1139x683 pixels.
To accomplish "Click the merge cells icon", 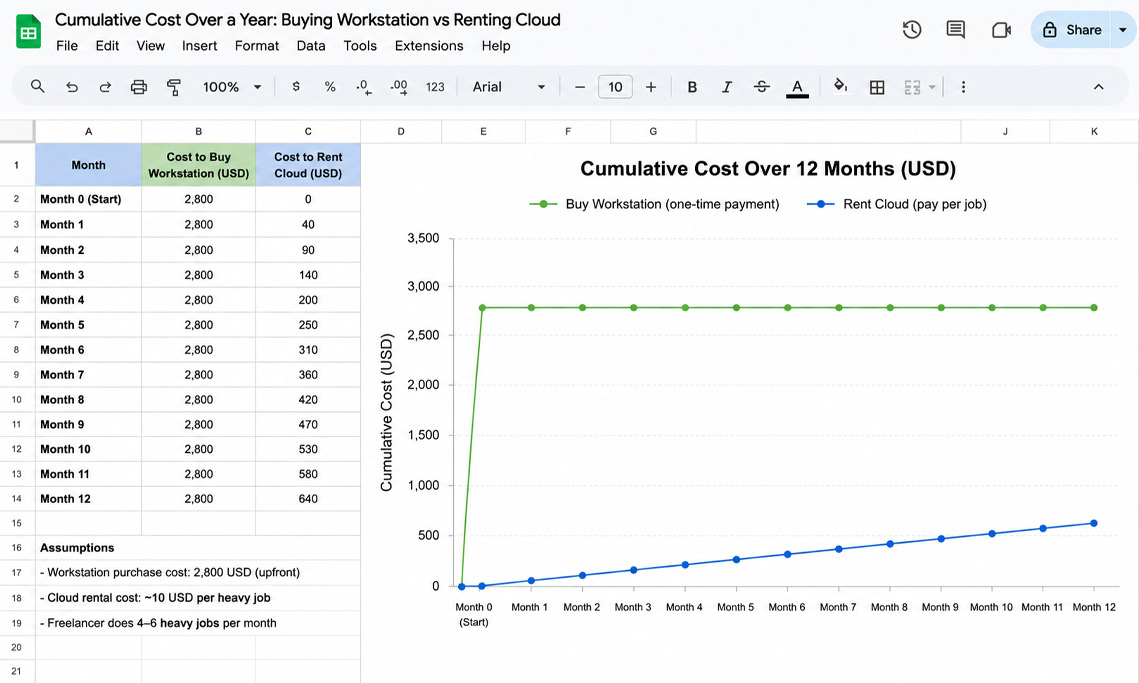I will 912,87.
